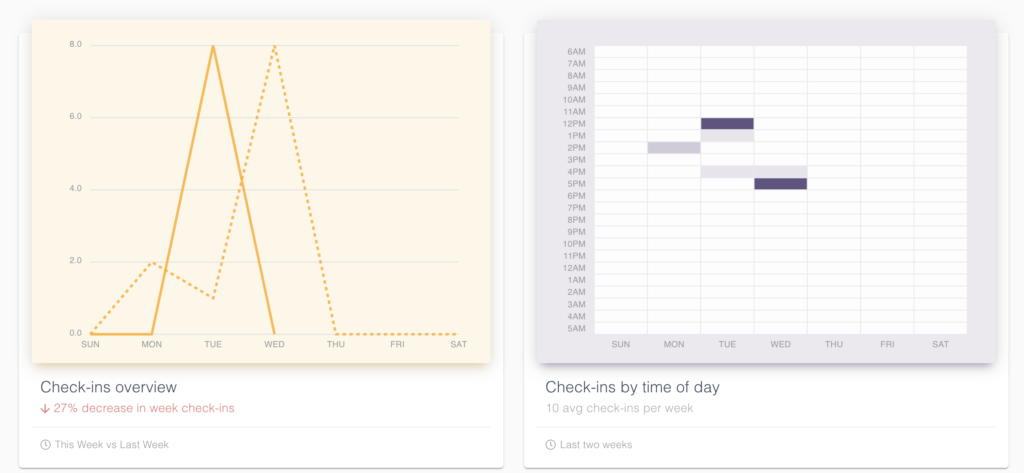The height and width of the screenshot is (473, 1024).
Task: Click the dotted line point above MON
Action: point(152,262)
